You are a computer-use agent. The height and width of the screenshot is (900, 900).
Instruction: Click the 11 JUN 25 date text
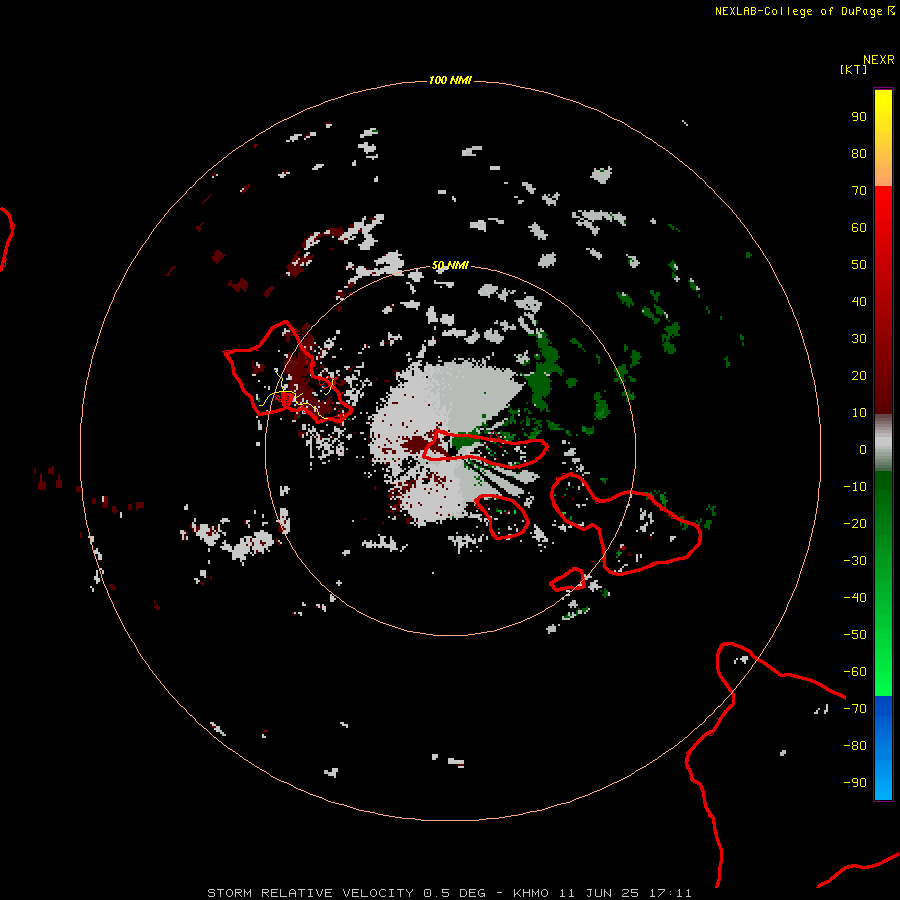pyautogui.click(x=599, y=893)
